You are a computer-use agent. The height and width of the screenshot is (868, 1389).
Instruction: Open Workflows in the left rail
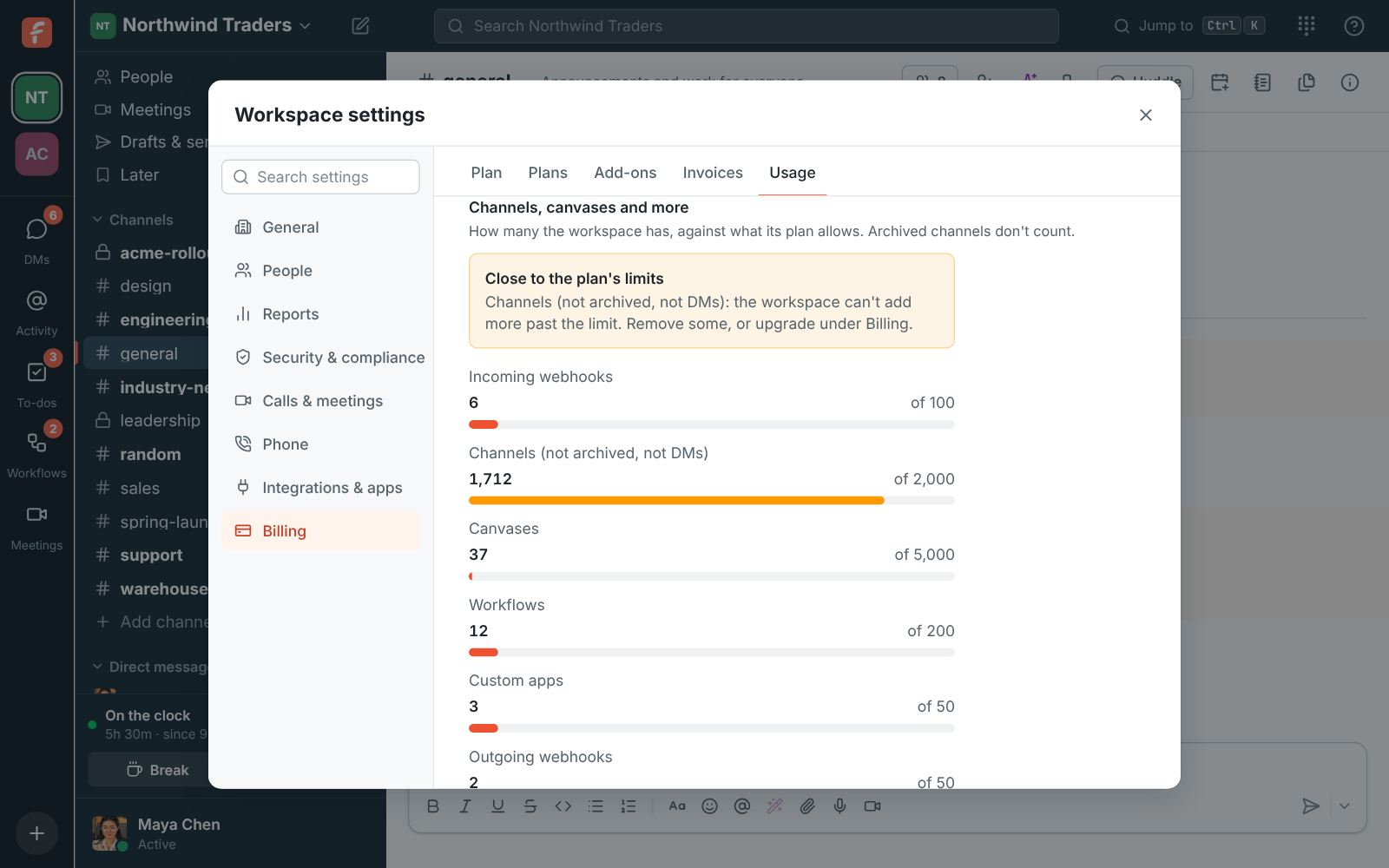[x=36, y=453]
